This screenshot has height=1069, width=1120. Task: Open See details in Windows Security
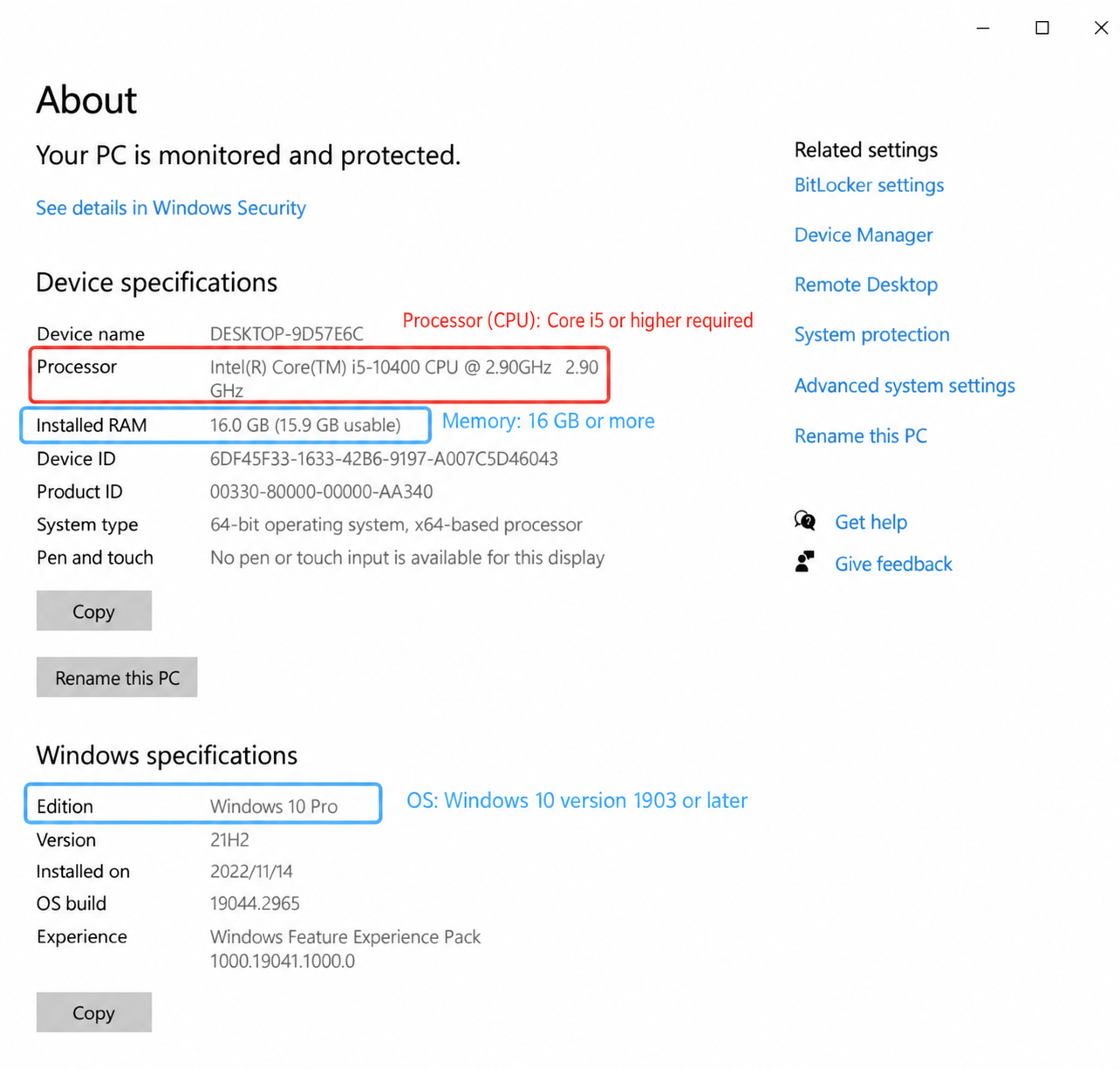tap(171, 208)
